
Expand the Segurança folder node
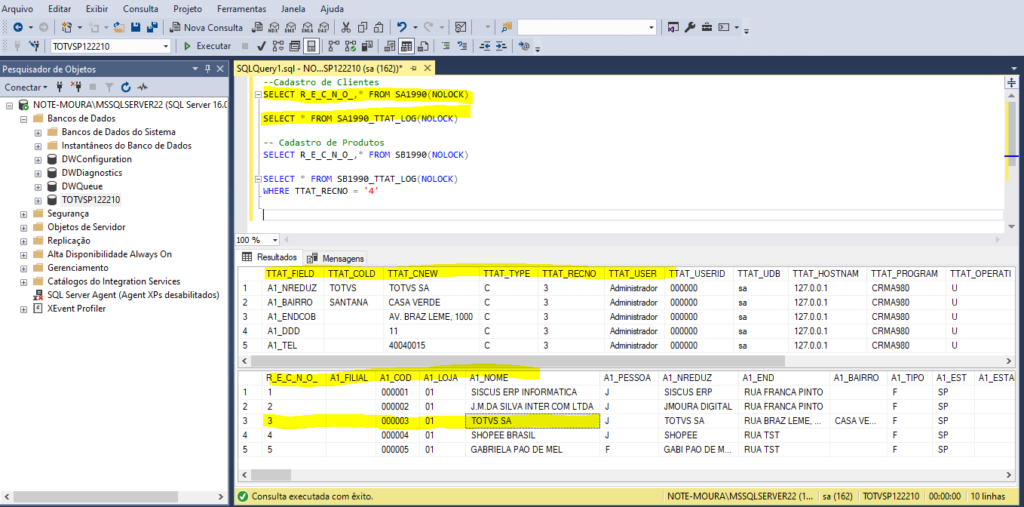coord(24,213)
